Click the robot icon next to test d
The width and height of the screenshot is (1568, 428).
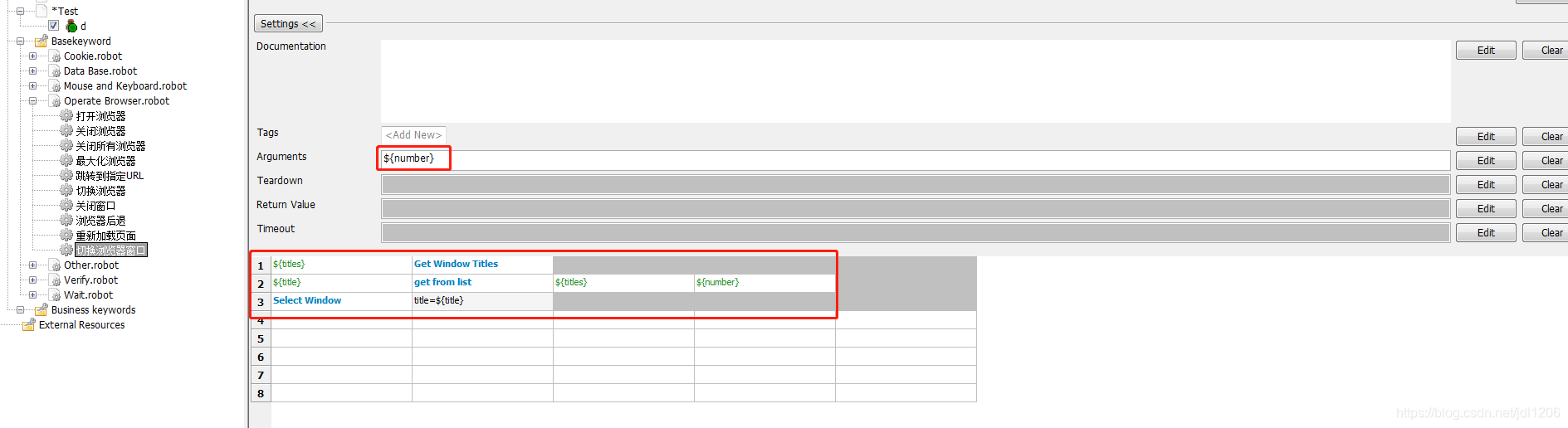(71, 26)
